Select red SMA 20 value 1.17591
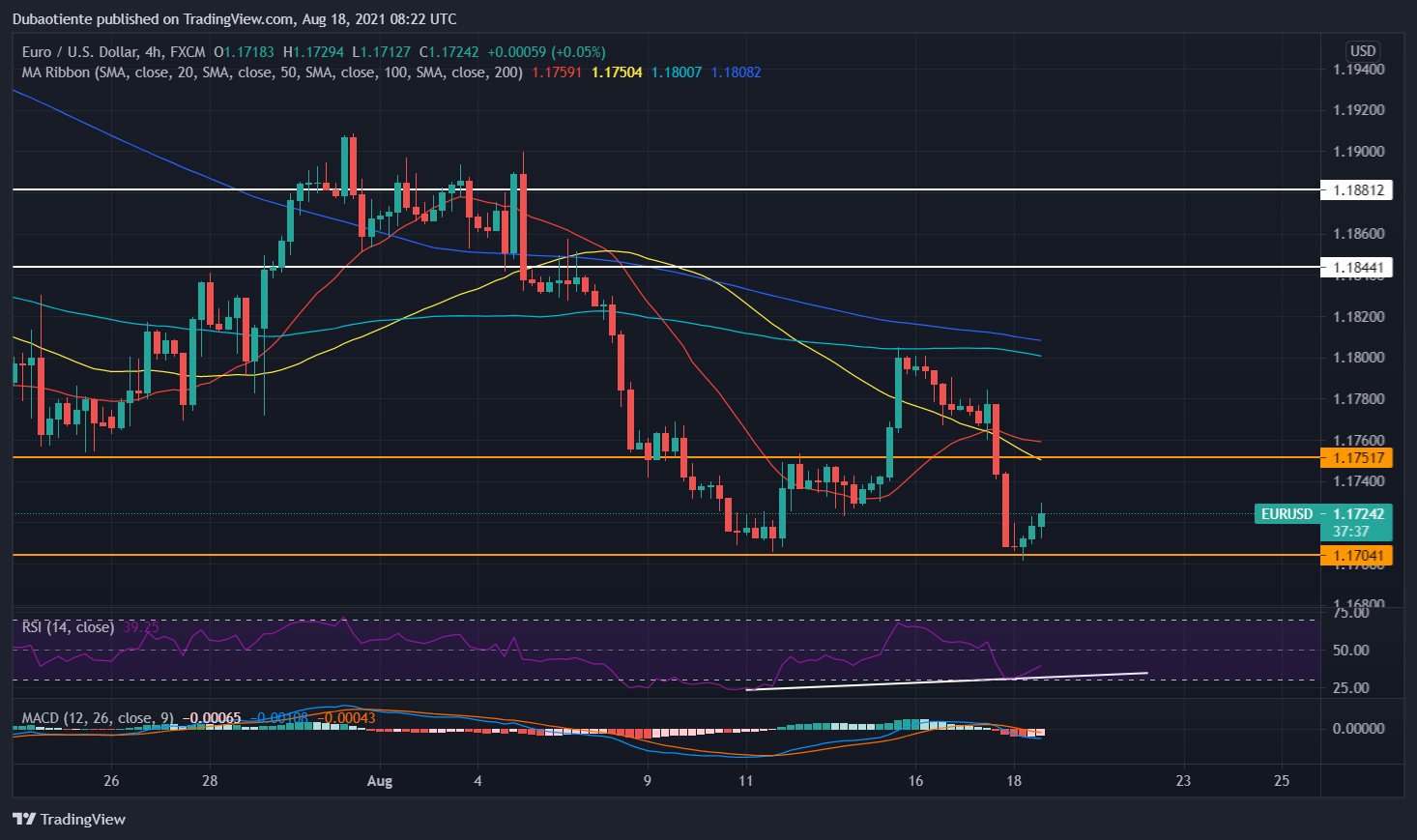1417x840 pixels. (557, 72)
